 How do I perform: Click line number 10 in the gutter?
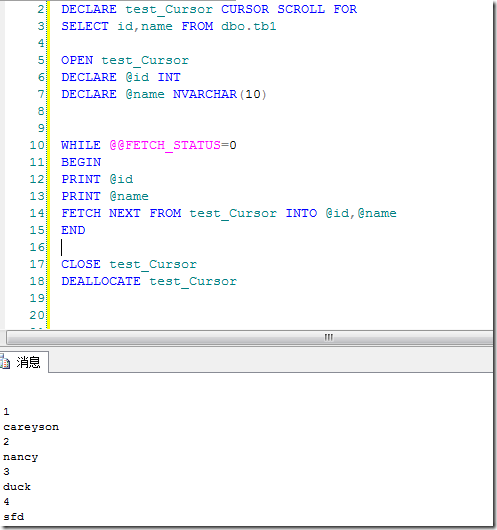click(37, 145)
